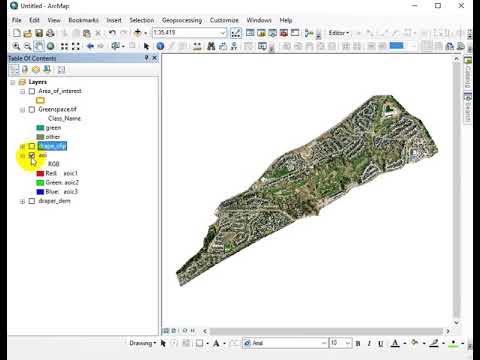Open the Find binoculars tool
The width and height of the screenshot is (480, 360).
coord(211,46)
